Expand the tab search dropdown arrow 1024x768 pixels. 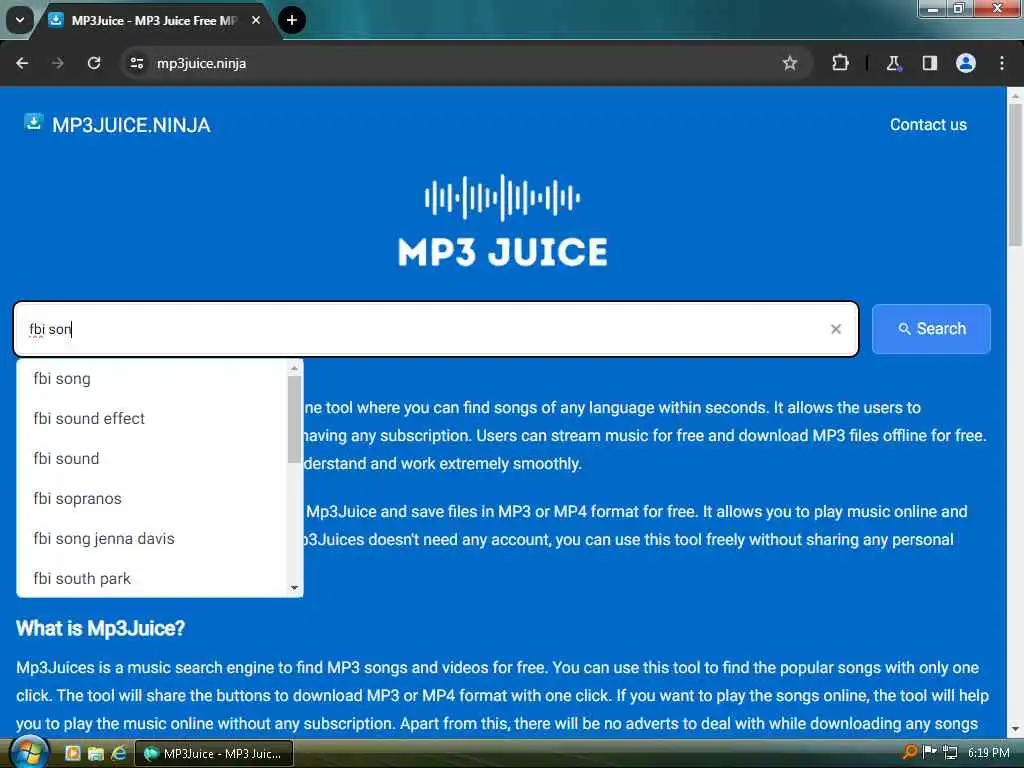click(x=20, y=20)
